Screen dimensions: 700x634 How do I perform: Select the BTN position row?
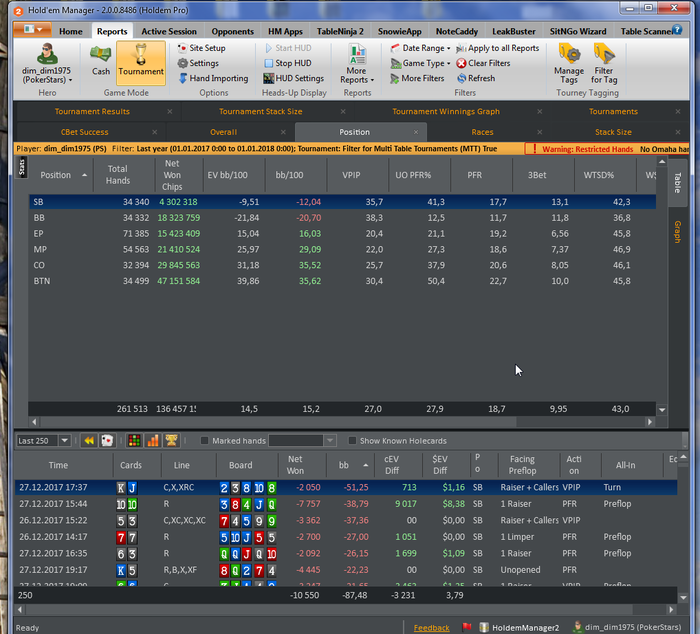click(x=342, y=281)
